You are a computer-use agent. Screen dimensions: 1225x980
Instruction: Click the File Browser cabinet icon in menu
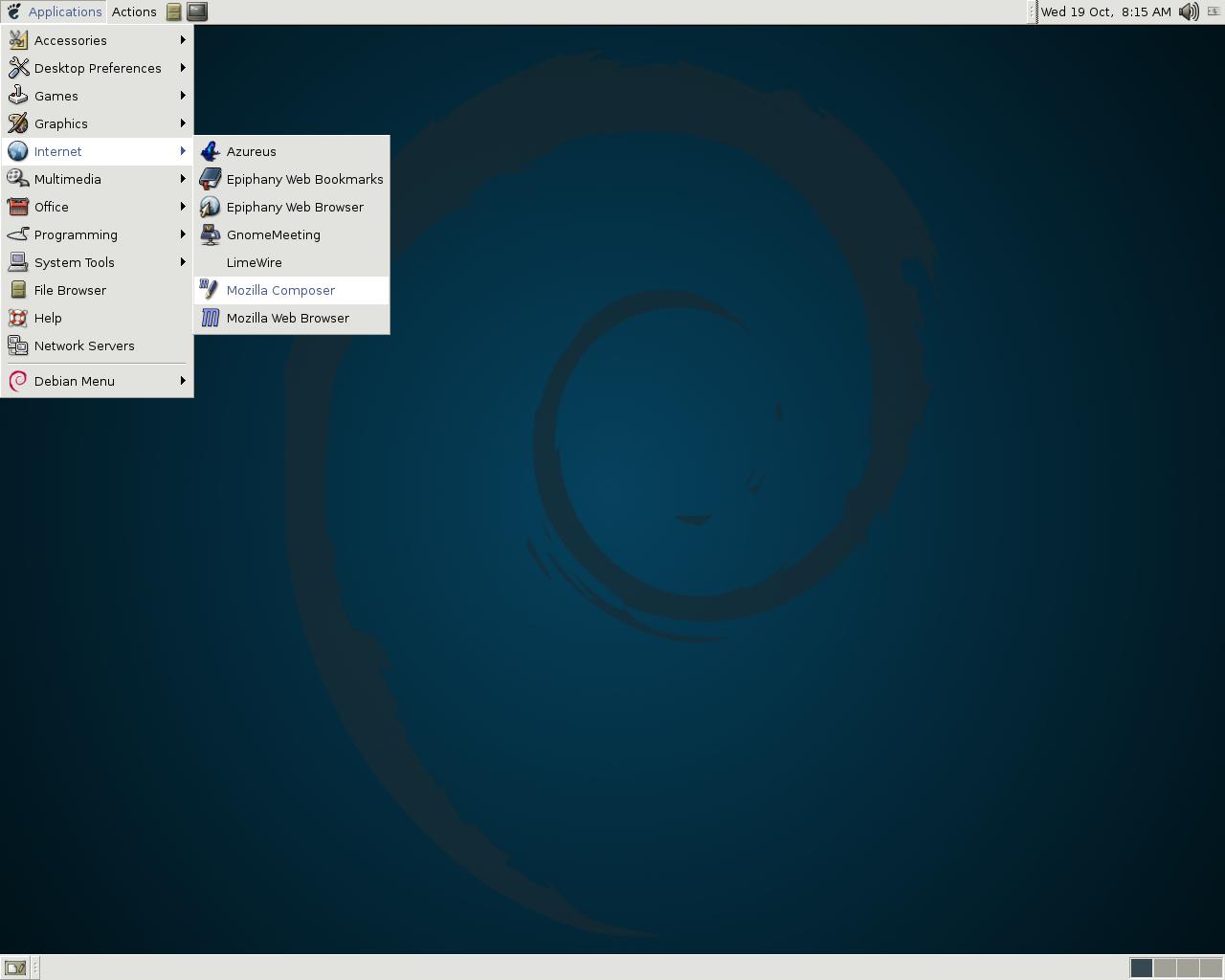click(18, 290)
